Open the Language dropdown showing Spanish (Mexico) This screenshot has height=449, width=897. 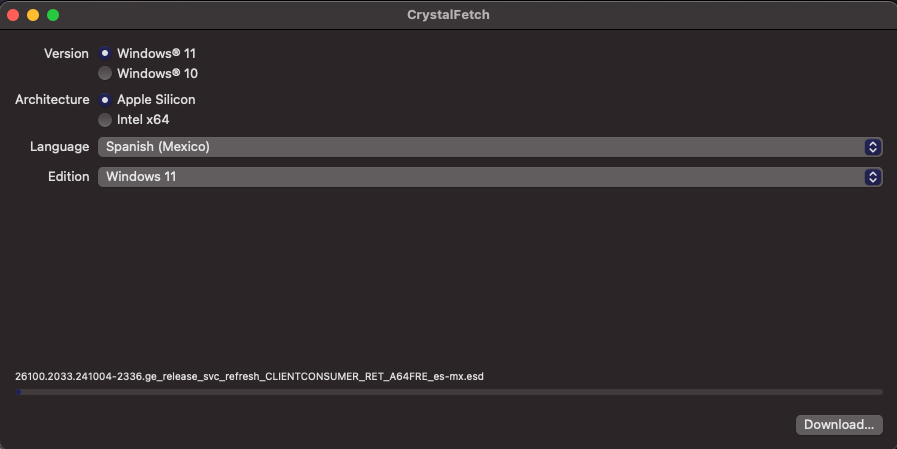pyautogui.click(x=490, y=147)
